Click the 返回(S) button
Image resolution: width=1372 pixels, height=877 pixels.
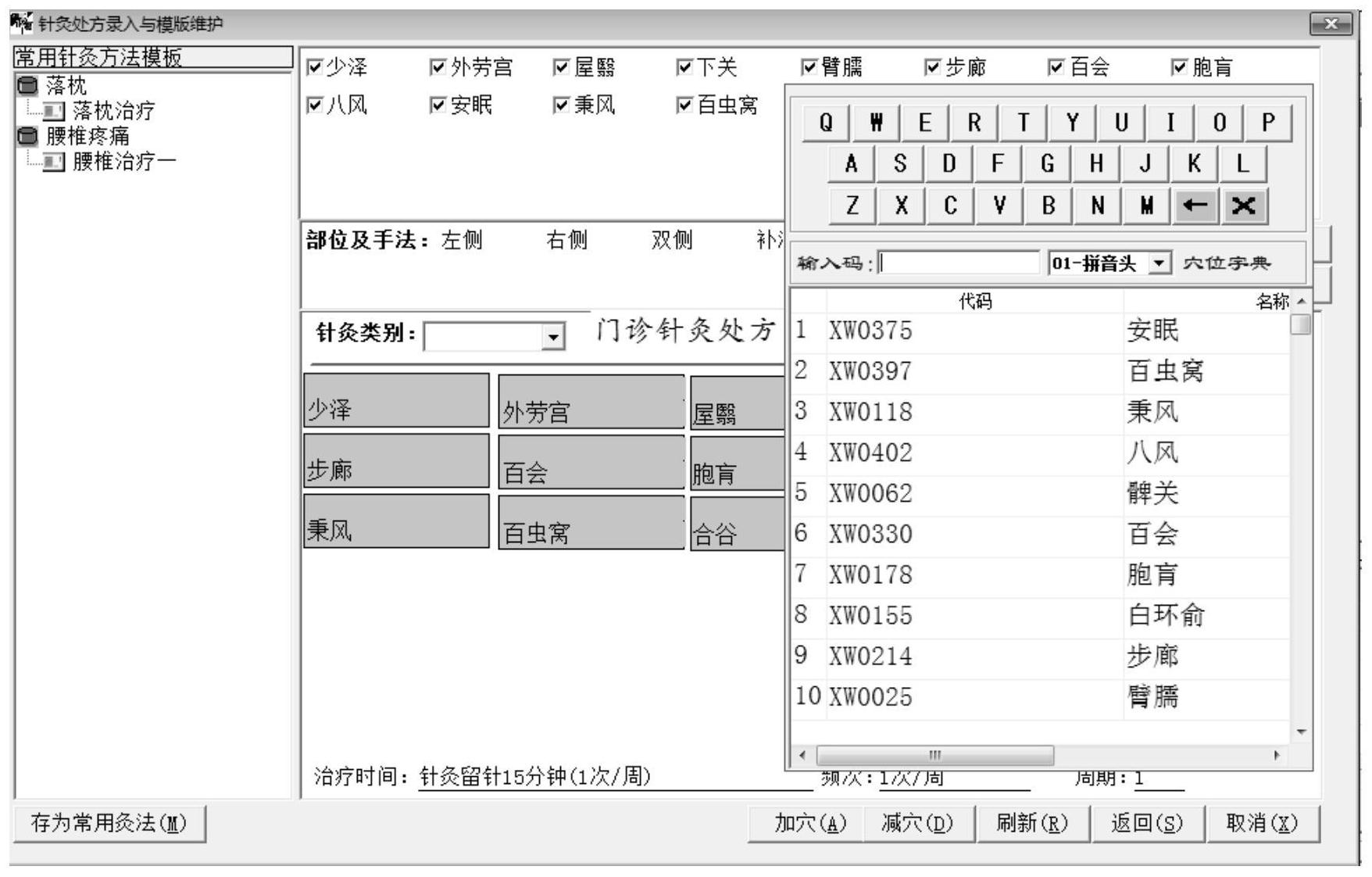[1147, 823]
